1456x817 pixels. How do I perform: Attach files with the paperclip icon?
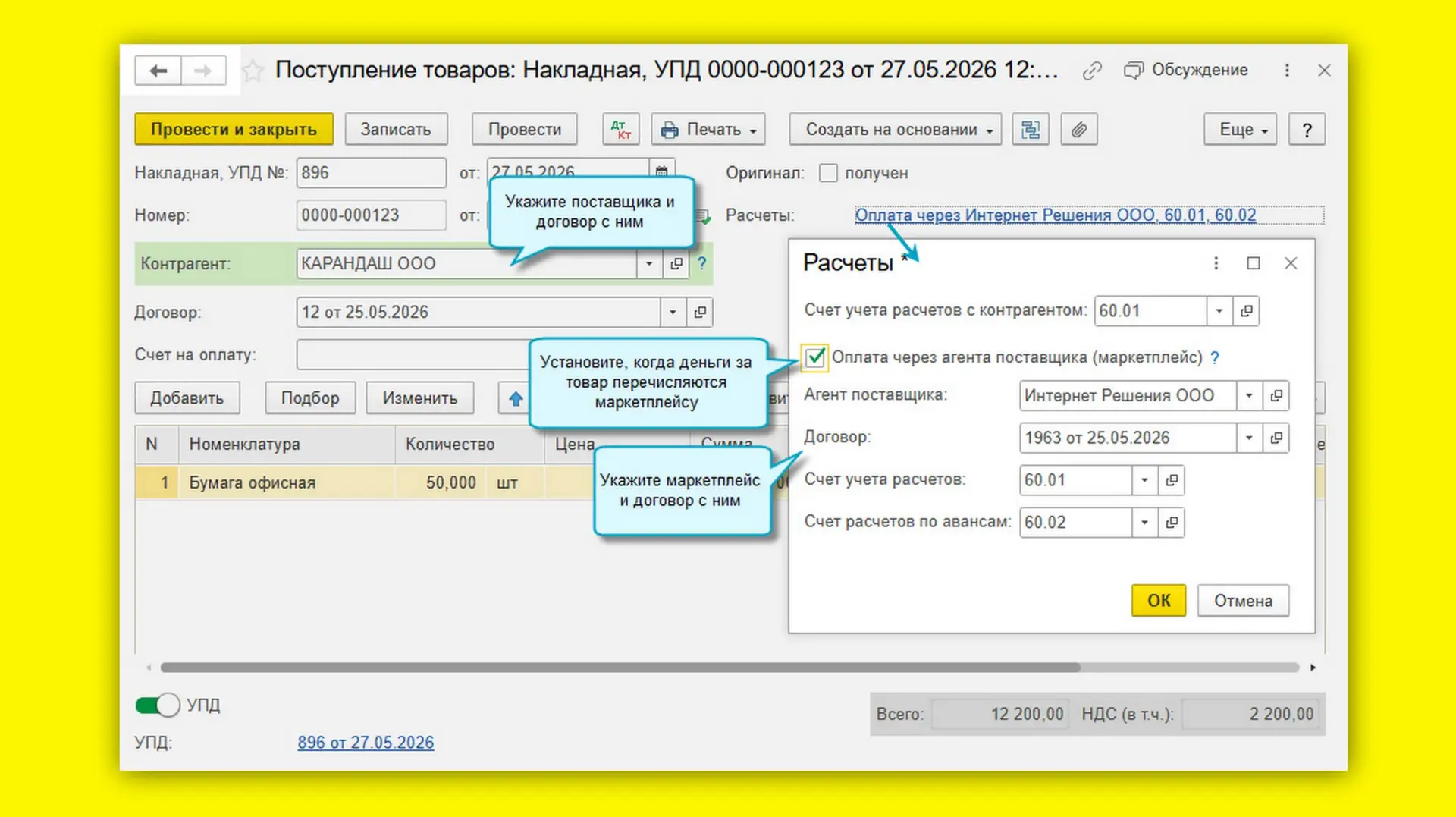coord(1079,130)
